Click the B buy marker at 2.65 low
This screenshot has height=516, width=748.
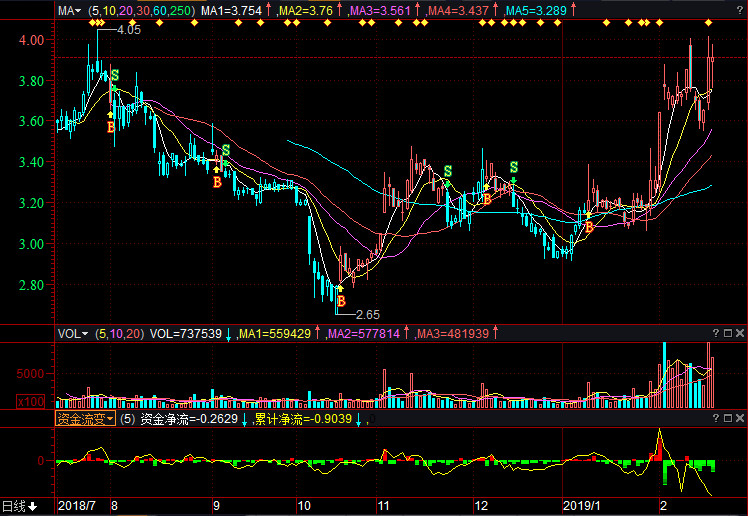tap(340, 300)
